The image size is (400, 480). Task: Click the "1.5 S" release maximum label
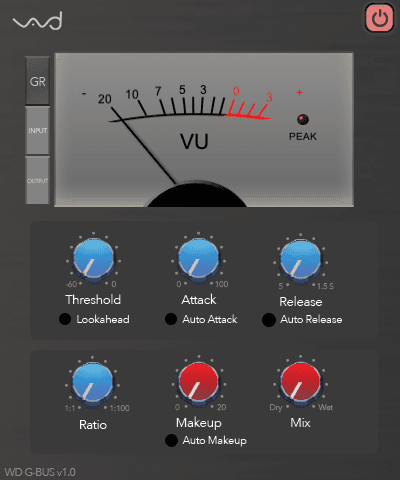pos(325,286)
